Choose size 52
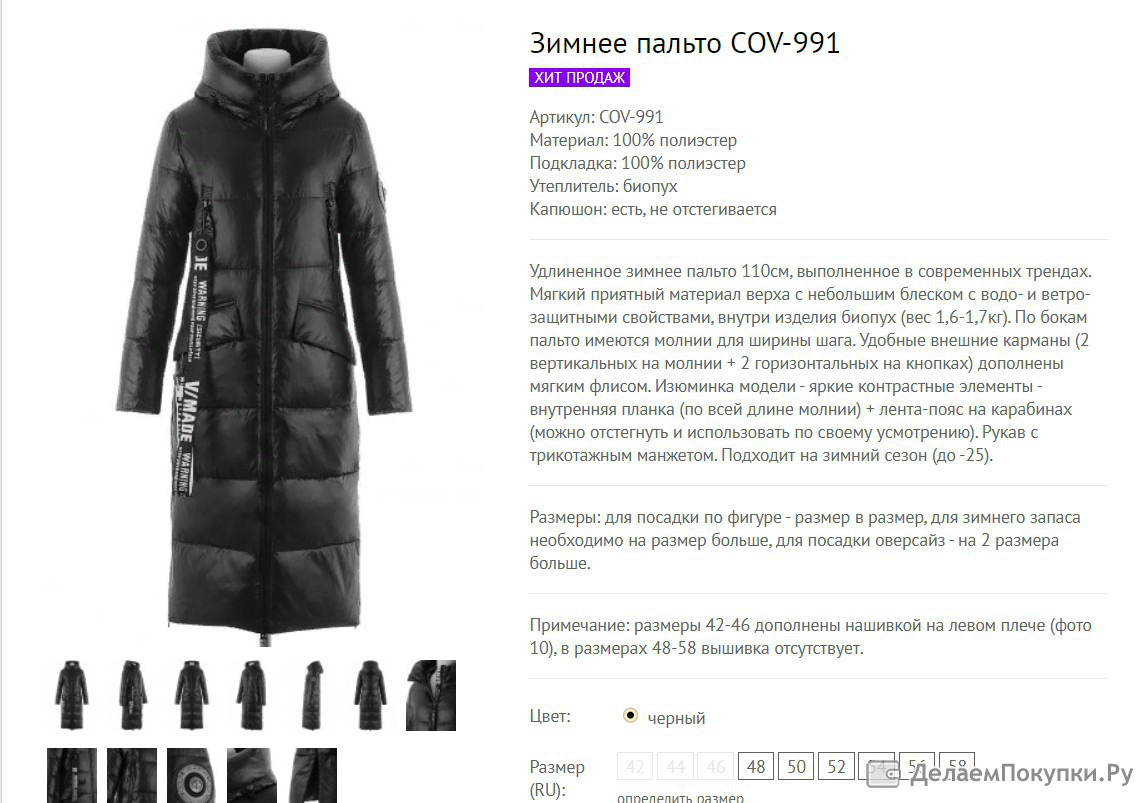 coord(836,766)
